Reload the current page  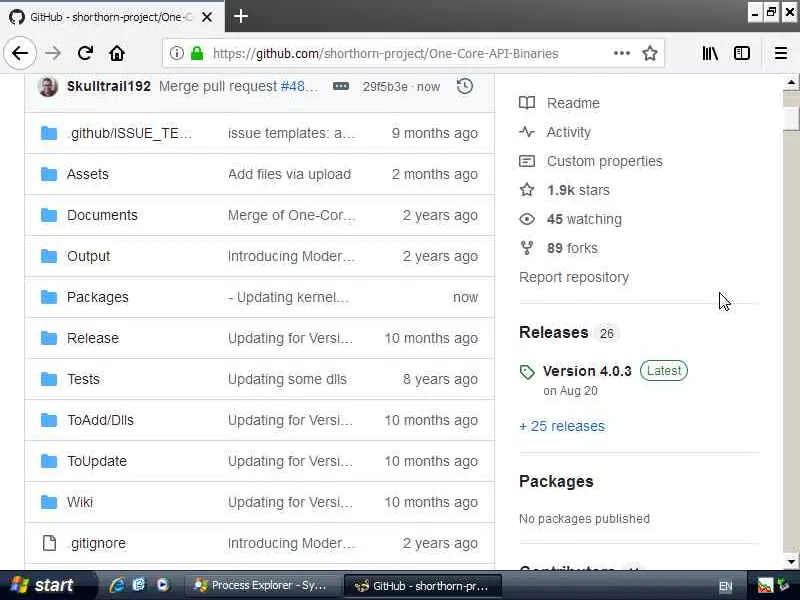pos(85,53)
